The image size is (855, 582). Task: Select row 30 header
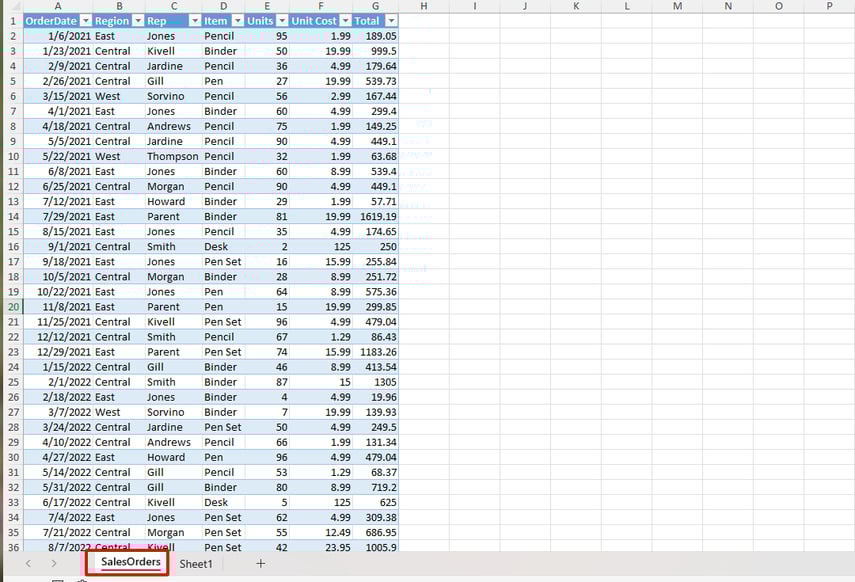13,458
